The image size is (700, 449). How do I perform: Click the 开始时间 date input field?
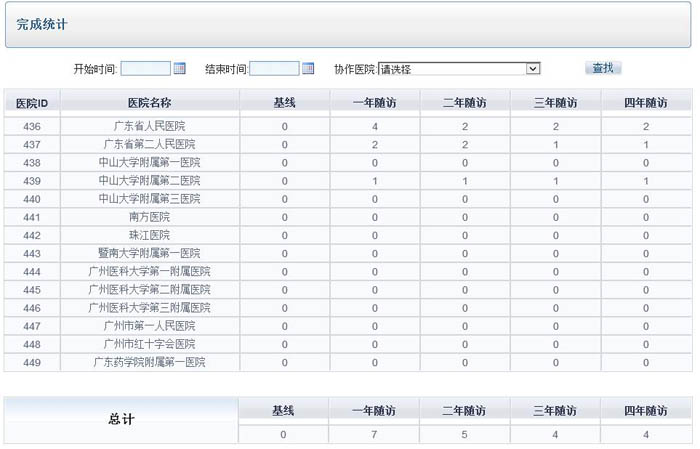pos(146,69)
